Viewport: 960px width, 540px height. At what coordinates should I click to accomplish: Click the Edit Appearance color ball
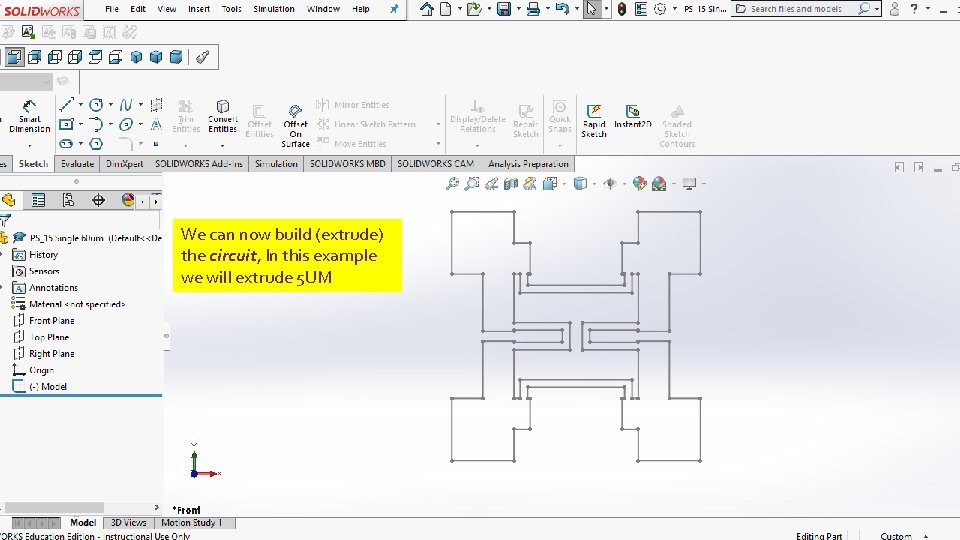coord(639,184)
